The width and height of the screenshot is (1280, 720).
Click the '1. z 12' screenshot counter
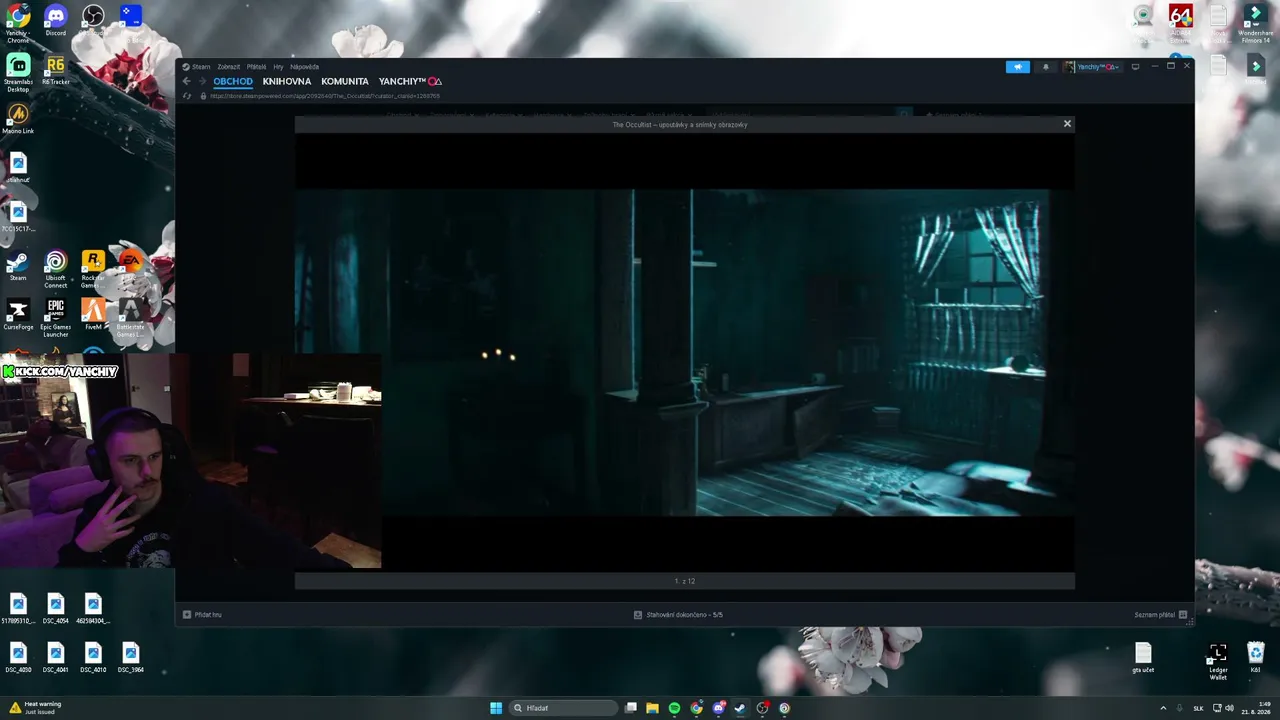684,581
